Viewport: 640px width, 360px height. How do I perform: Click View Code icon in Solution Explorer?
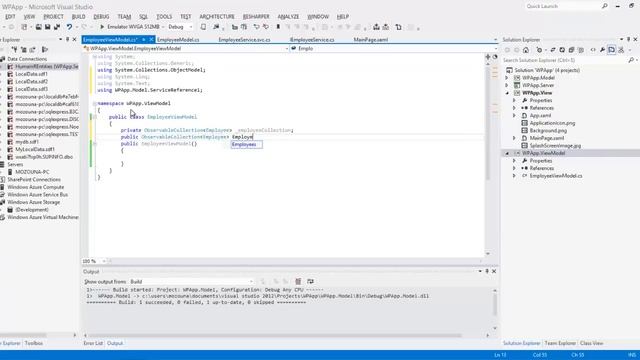click(x=593, y=50)
